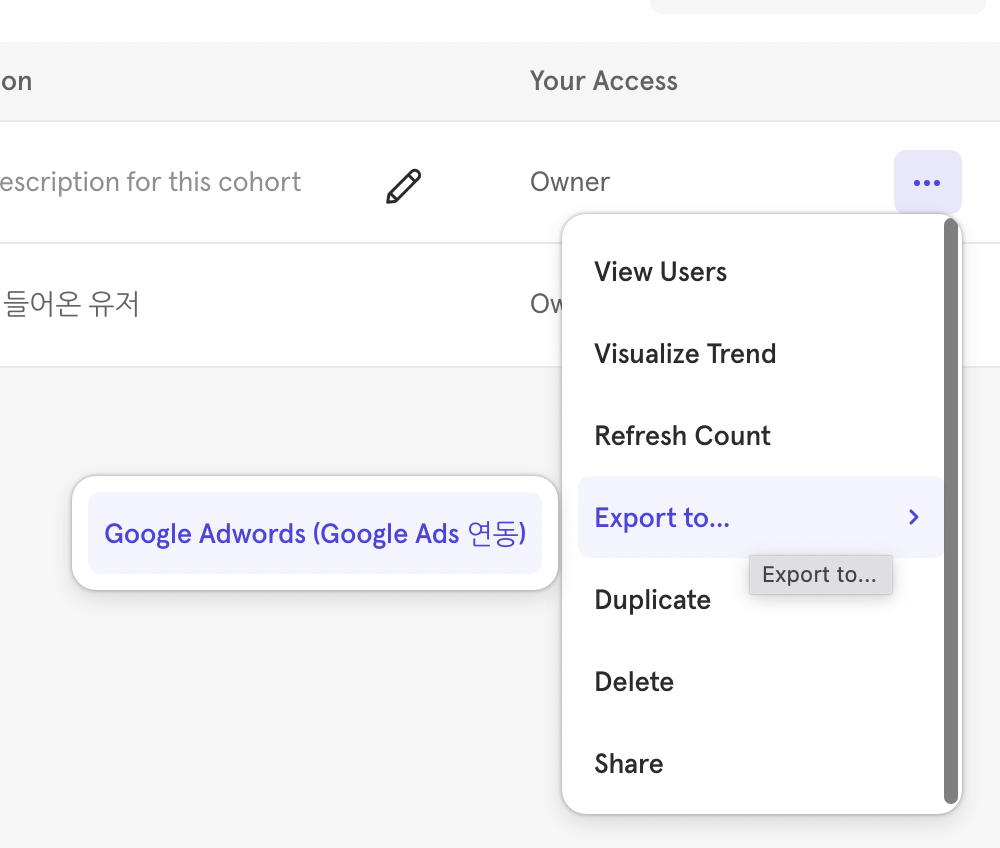Select Delete to remove the cohort
The height and width of the screenshot is (848, 1000).
634,681
